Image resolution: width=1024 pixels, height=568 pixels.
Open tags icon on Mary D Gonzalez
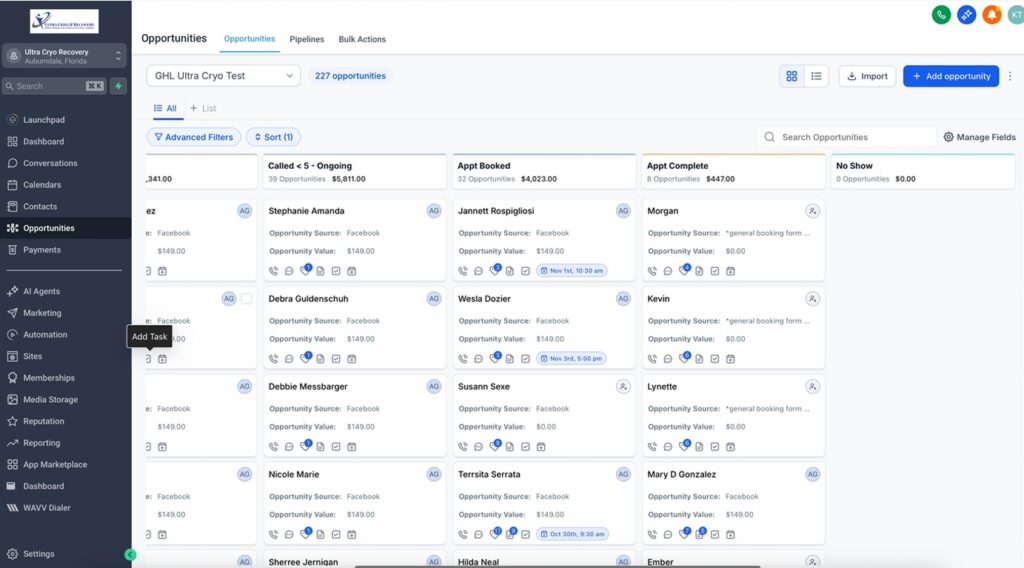point(684,533)
